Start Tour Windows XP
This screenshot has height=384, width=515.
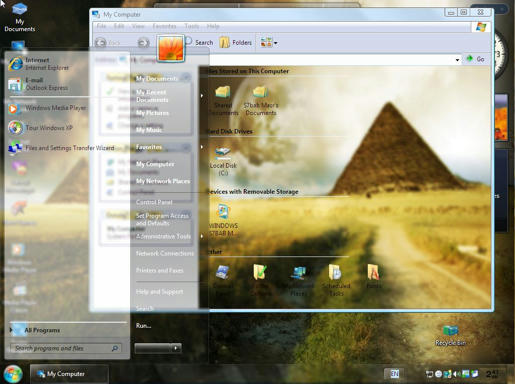click(40, 128)
